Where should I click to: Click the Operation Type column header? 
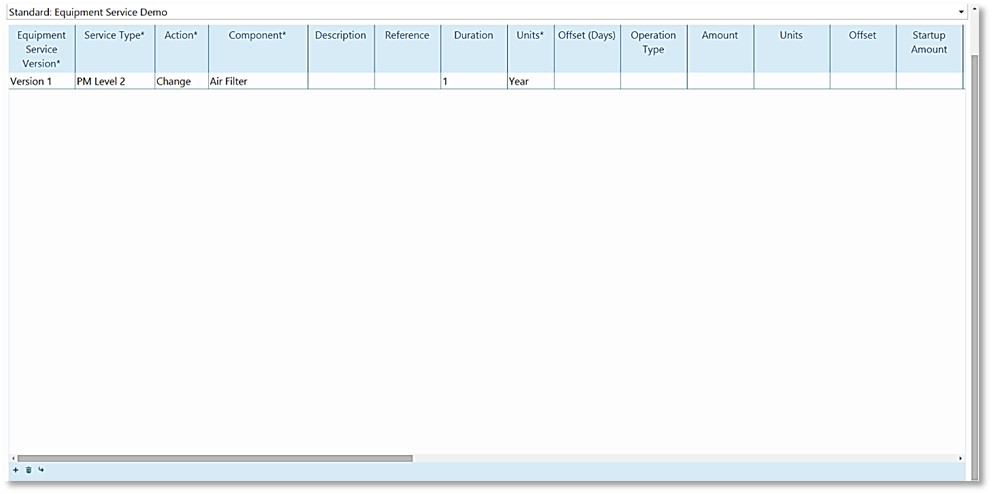point(654,49)
